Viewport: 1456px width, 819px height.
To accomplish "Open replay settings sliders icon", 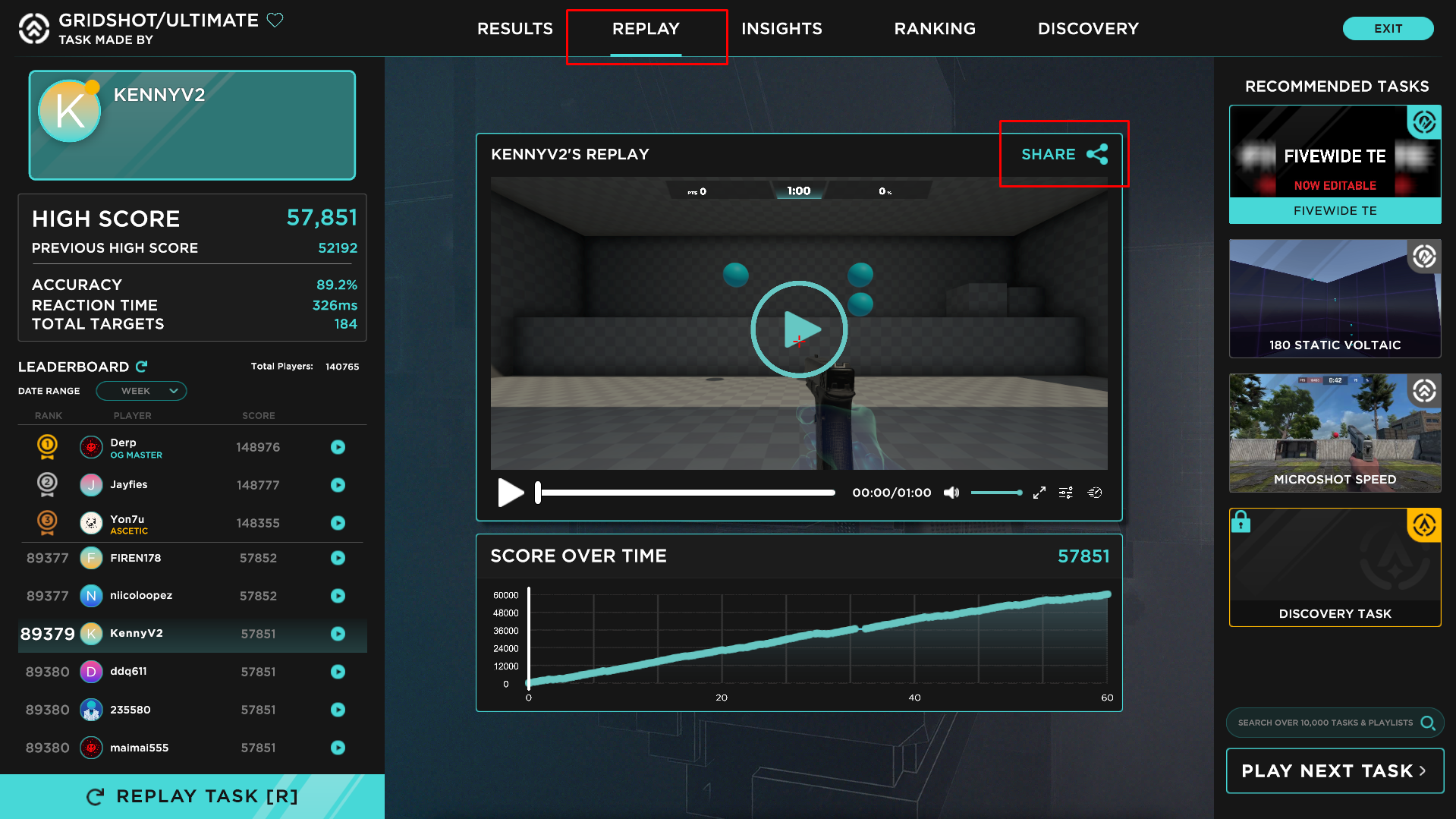I will tap(1066, 493).
